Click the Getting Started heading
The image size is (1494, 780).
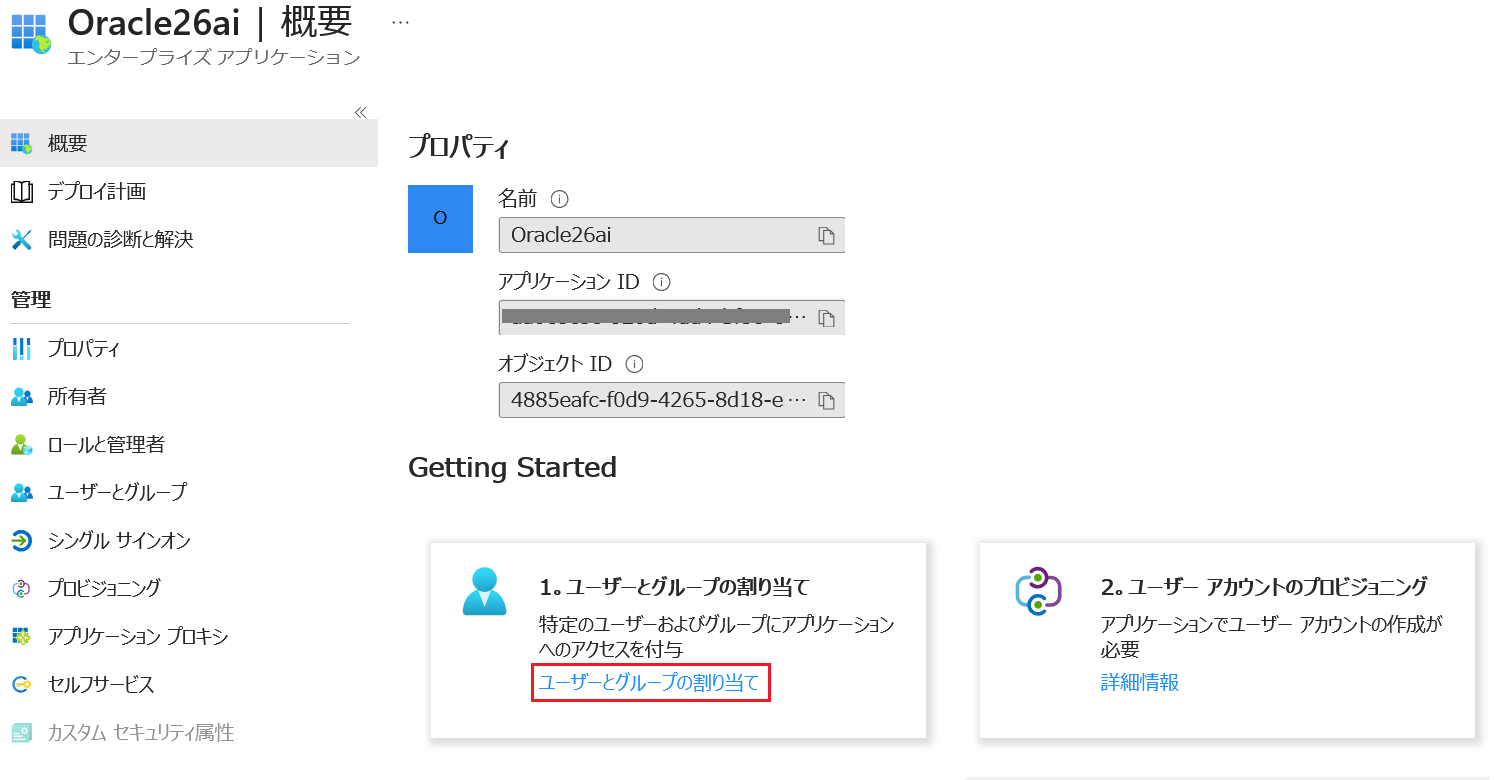[512, 467]
